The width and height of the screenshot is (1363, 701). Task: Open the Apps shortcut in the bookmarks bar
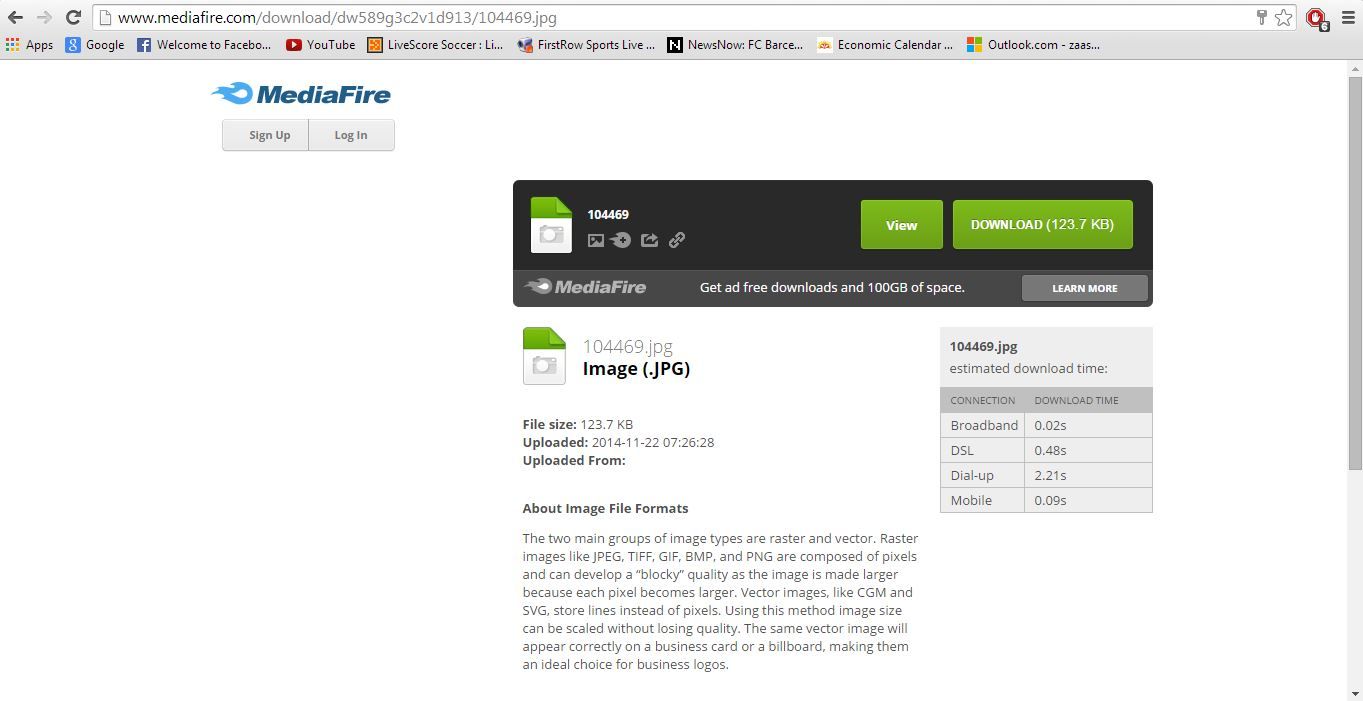tap(31, 44)
